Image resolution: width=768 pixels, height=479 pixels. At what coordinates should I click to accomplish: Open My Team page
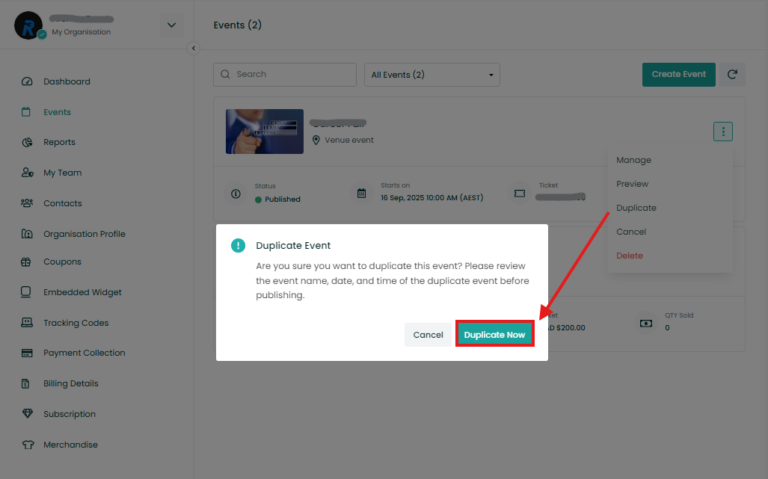(62, 173)
